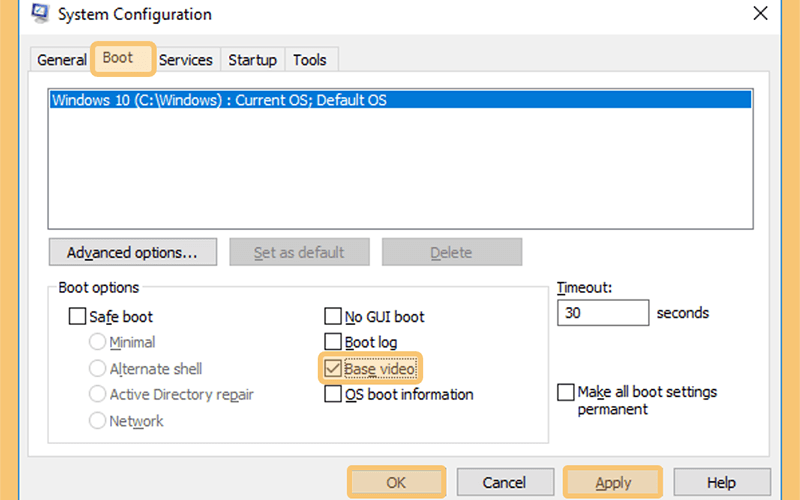800x500 pixels.
Task: Select the Startup tab
Action: click(x=252, y=60)
